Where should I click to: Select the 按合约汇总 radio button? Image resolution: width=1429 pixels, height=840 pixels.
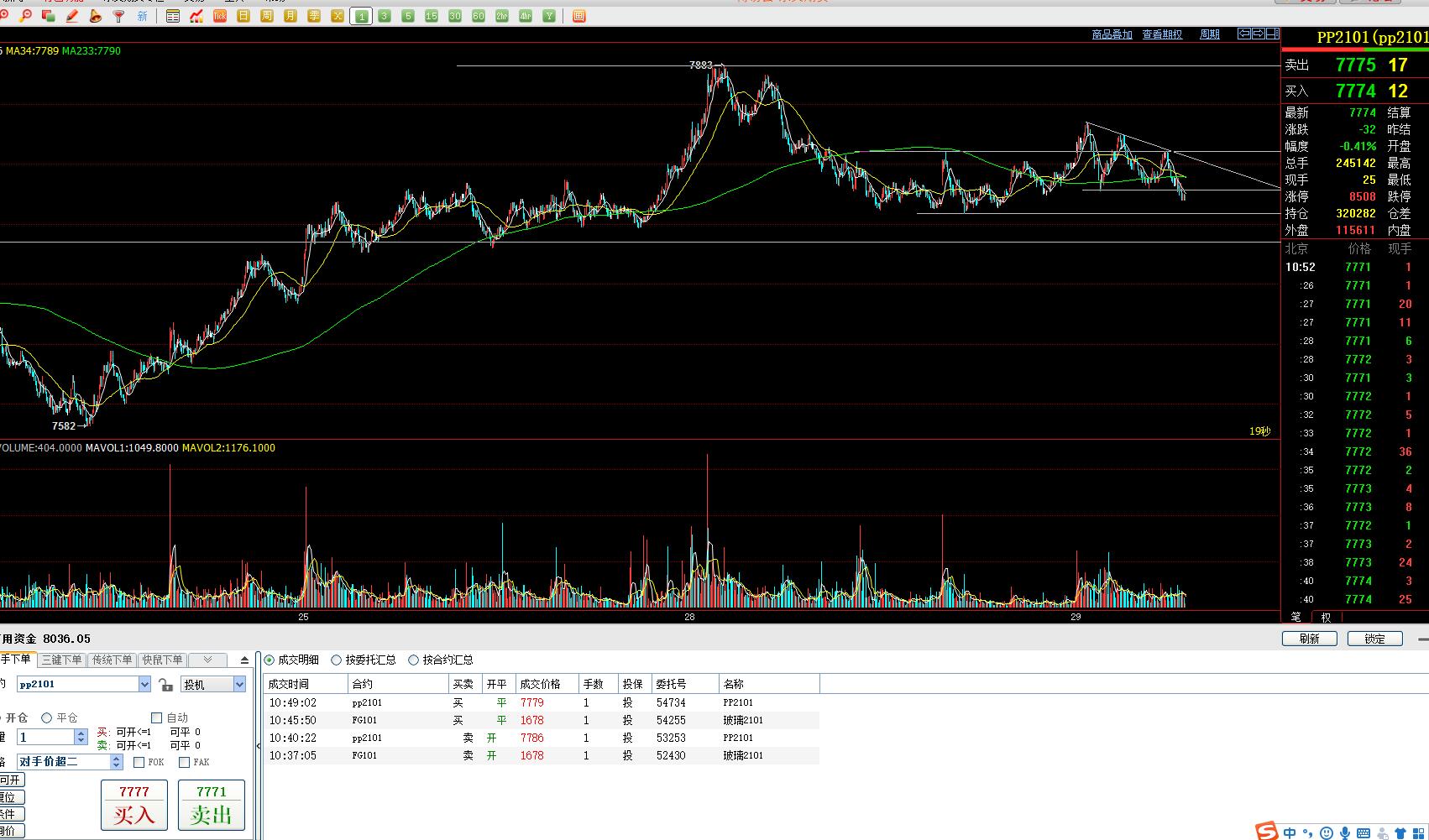[x=414, y=660]
